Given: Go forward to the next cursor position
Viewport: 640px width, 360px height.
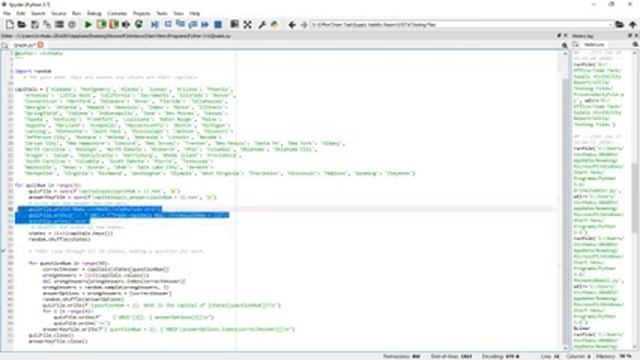Looking at the screenshot, I should click(x=304, y=24).
